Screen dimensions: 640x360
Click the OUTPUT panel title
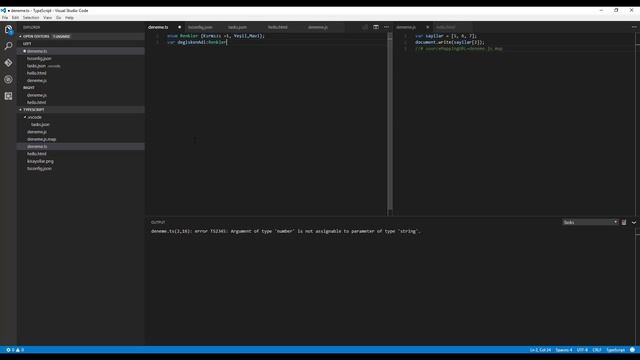(x=158, y=222)
